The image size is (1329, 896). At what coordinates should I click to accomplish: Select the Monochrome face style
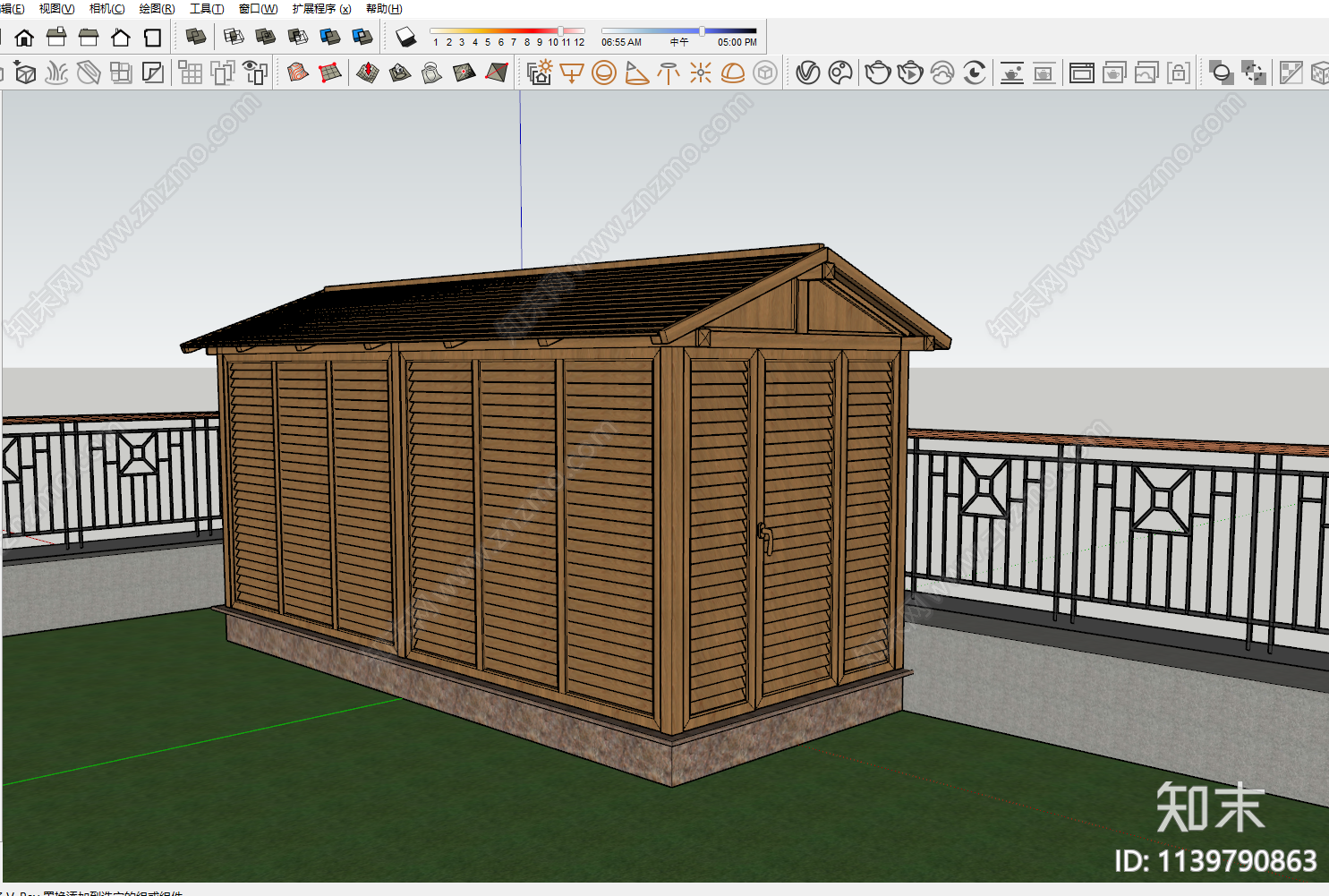362,38
